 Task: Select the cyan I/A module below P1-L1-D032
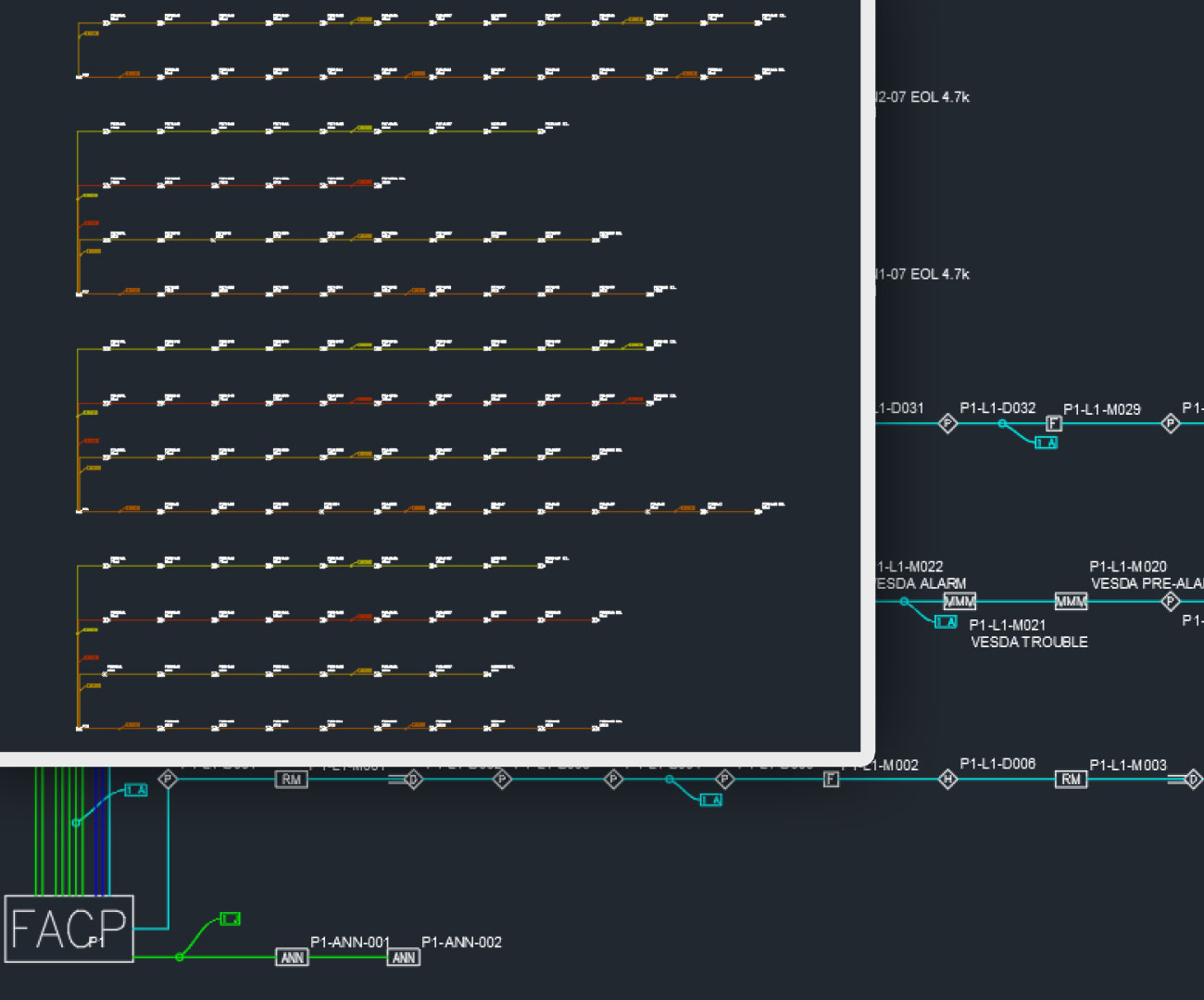(1047, 443)
